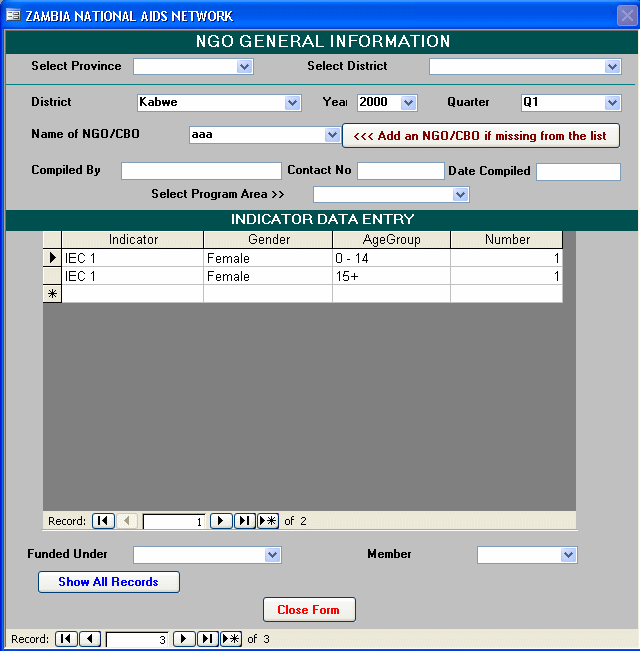Image resolution: width=640 pixels, height=651 pixels.
Task: Add new record in indicator subform navigator
Action: tap(268, 521)
